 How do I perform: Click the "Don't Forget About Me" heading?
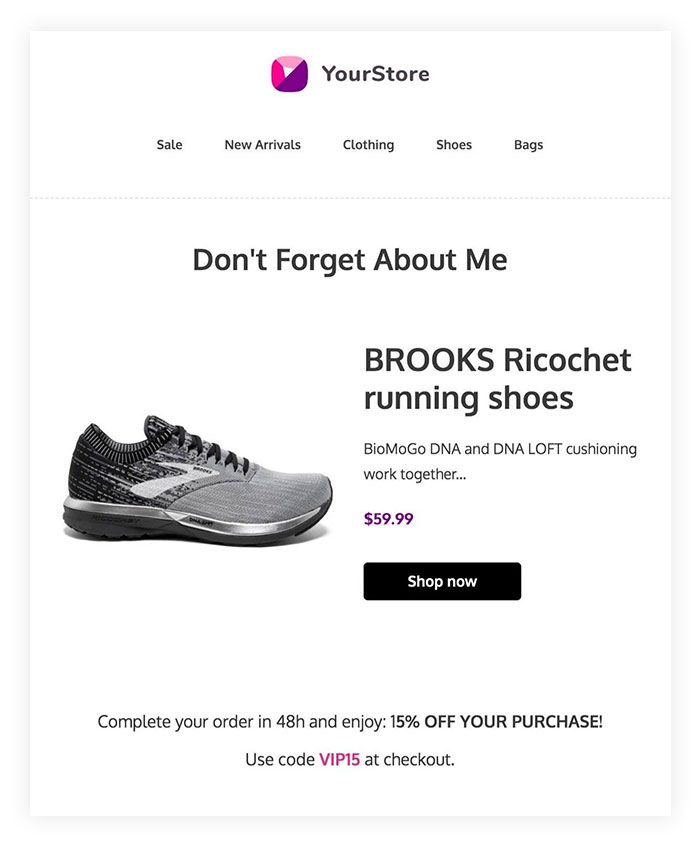(x=350, y=260)
